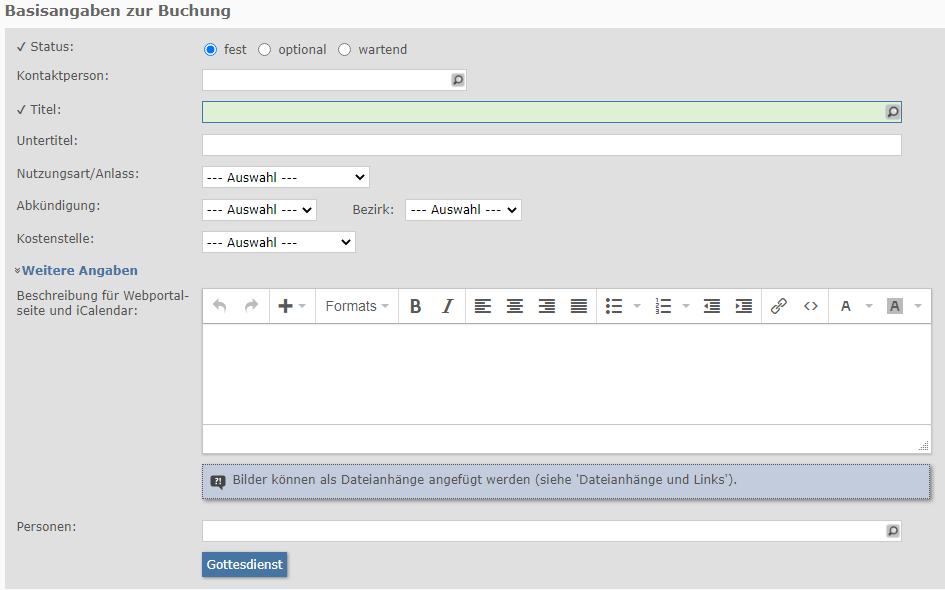Open the Formats menu in editor
The image size is (945, 590).
click(x=357, y=306)
